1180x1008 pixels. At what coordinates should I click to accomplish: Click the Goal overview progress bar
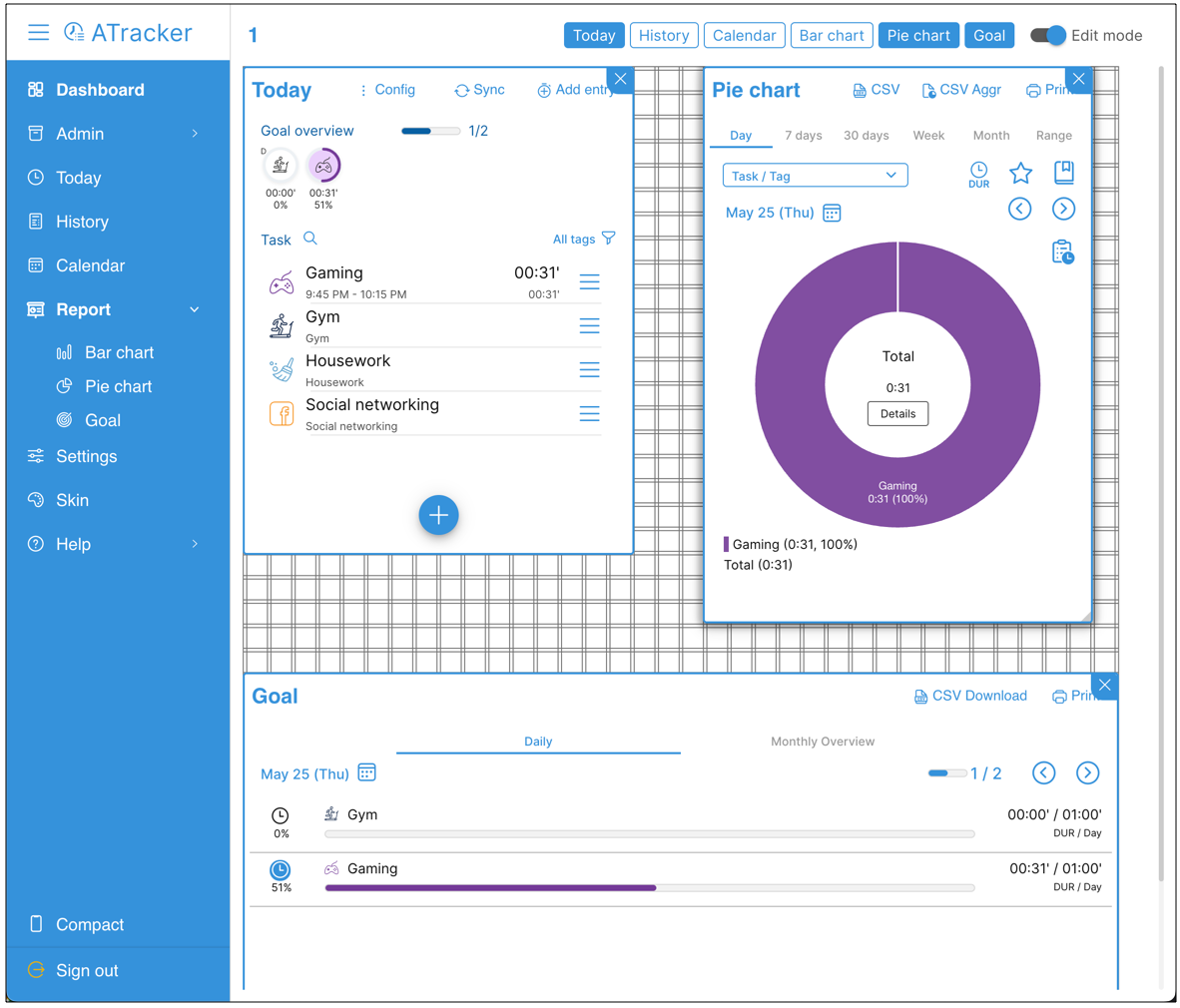click(x=430, y=131)
